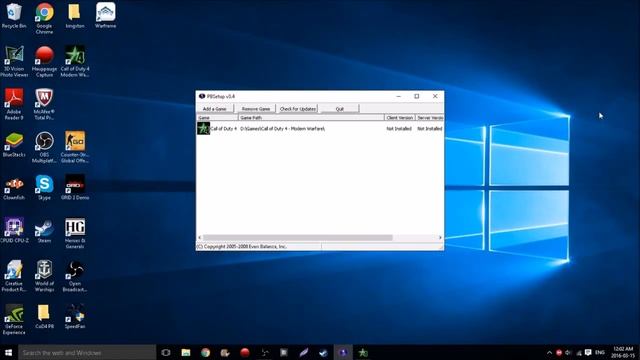Open the BlueStacks desktop shortcut

click(14, 145)
